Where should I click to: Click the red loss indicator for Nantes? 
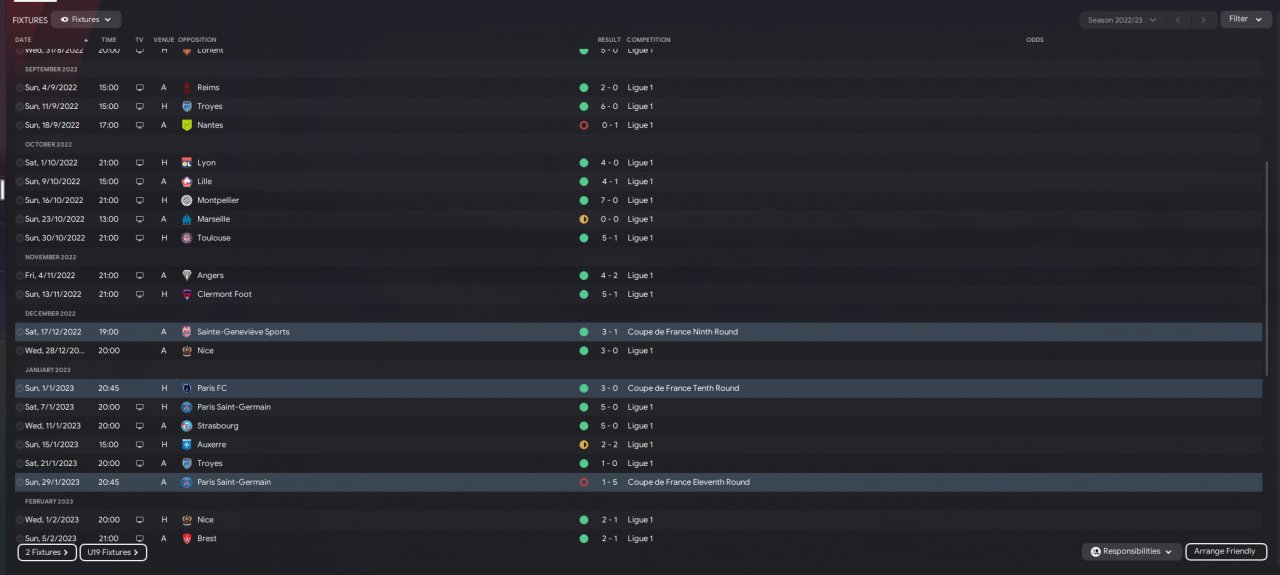[583, 125]
